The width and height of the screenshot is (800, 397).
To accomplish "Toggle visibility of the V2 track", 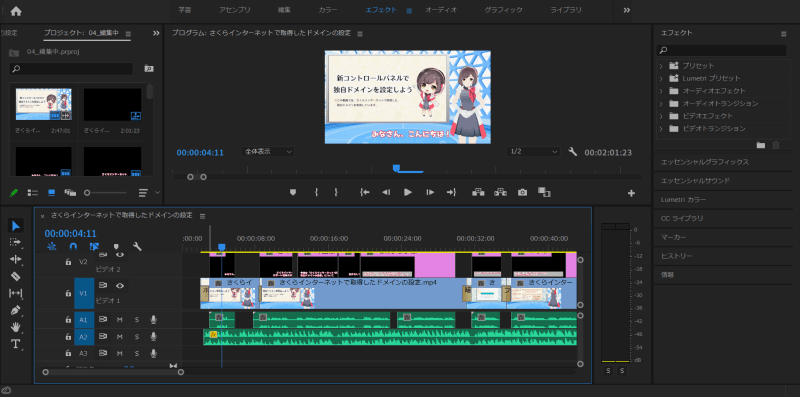I will click(x=119, y=254).
